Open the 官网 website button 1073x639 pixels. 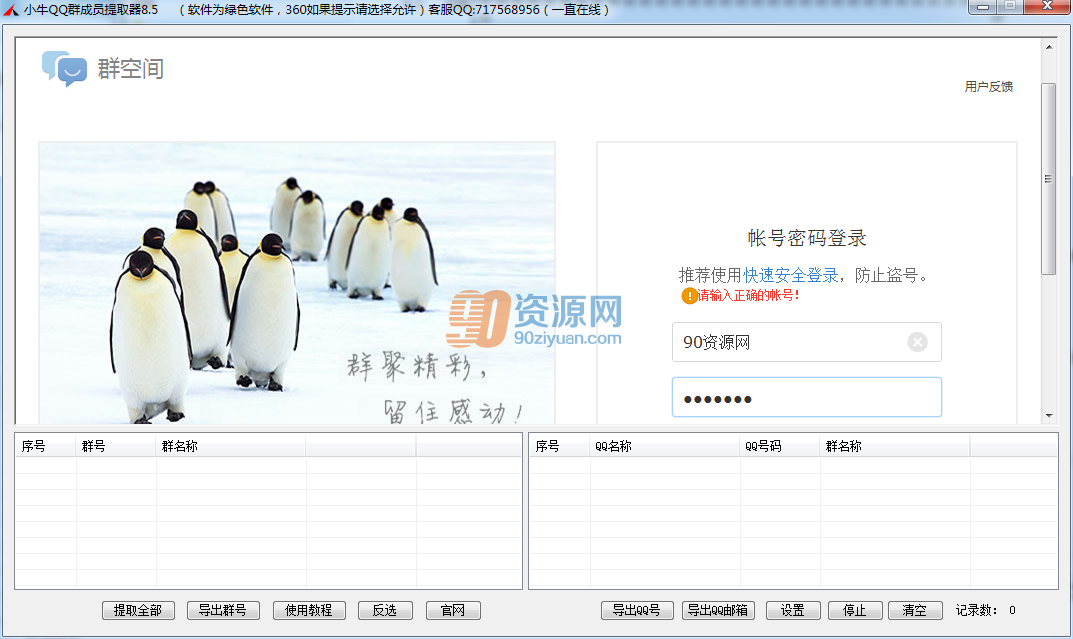pyautogui.click(x=453, y=610)
